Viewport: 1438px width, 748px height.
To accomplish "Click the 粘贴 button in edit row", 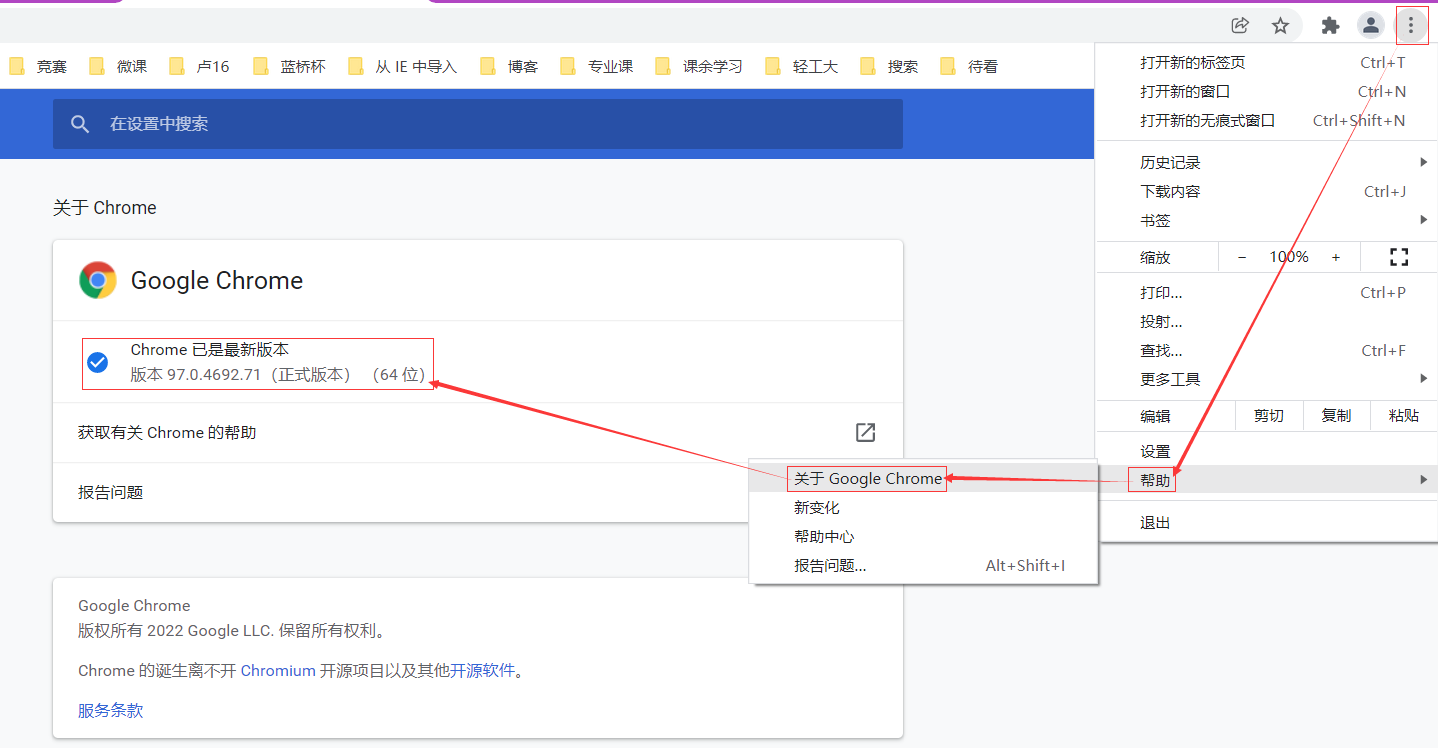I will (x=1404, y=415).
